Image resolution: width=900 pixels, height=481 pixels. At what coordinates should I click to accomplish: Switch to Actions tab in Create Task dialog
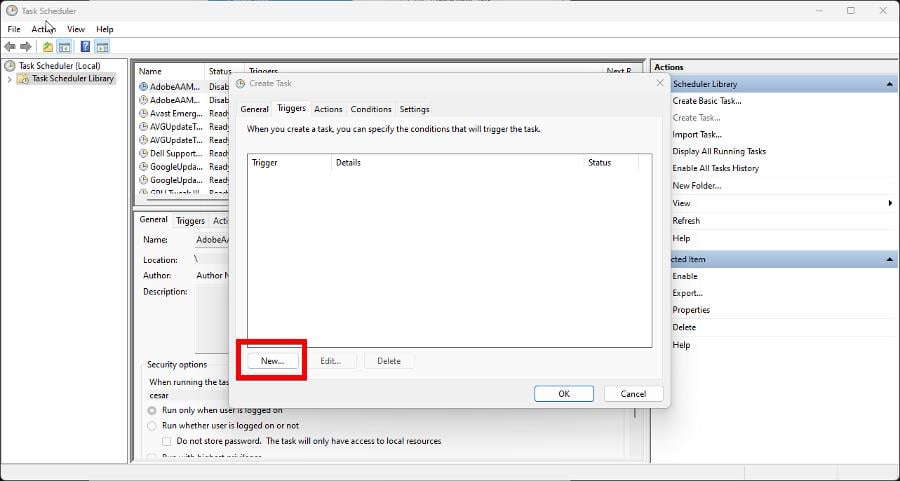(x=328, y=109)
